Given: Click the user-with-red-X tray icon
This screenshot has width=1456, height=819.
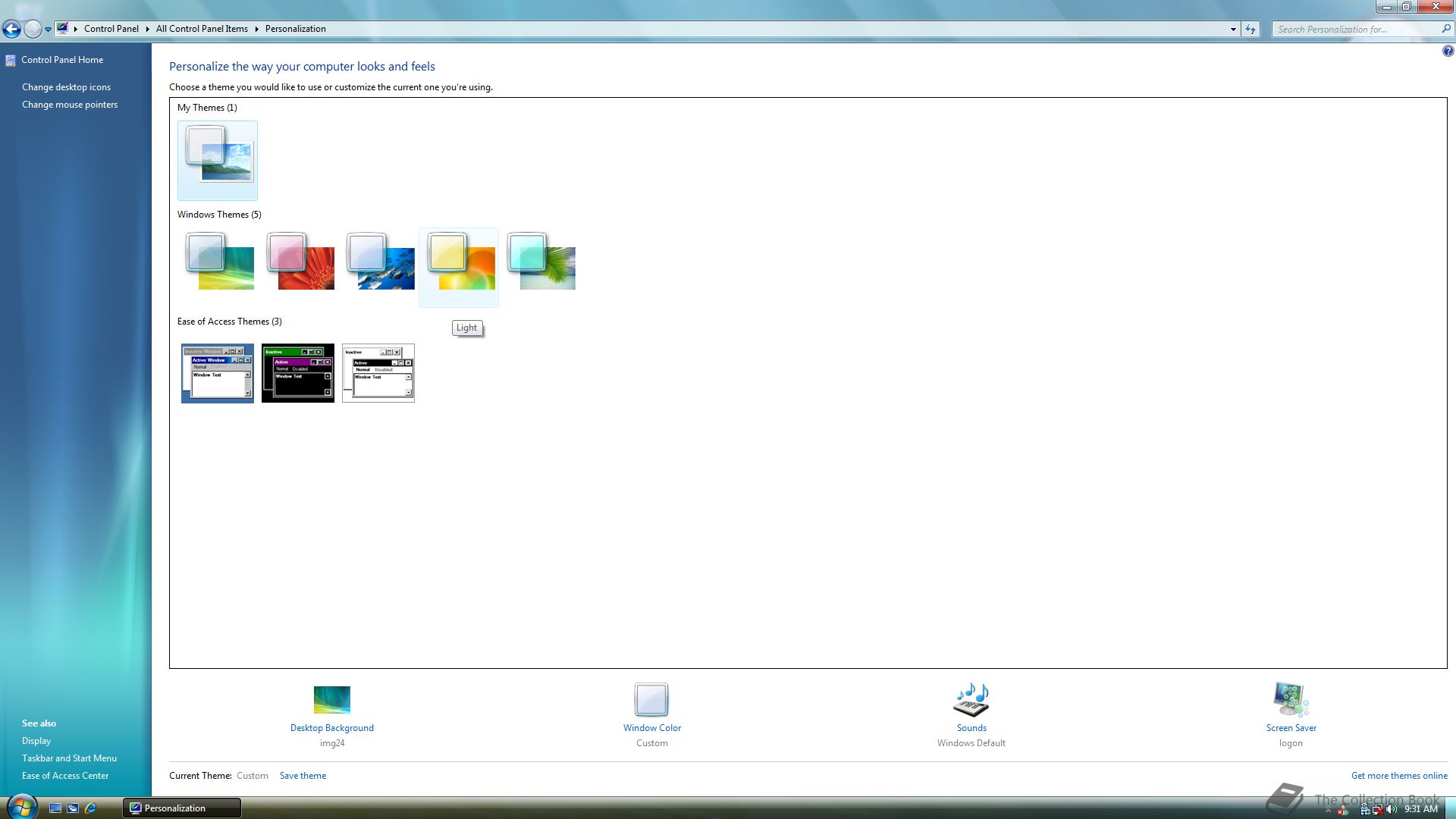Looking at the screenshot, I should (x=1343, y=810).
